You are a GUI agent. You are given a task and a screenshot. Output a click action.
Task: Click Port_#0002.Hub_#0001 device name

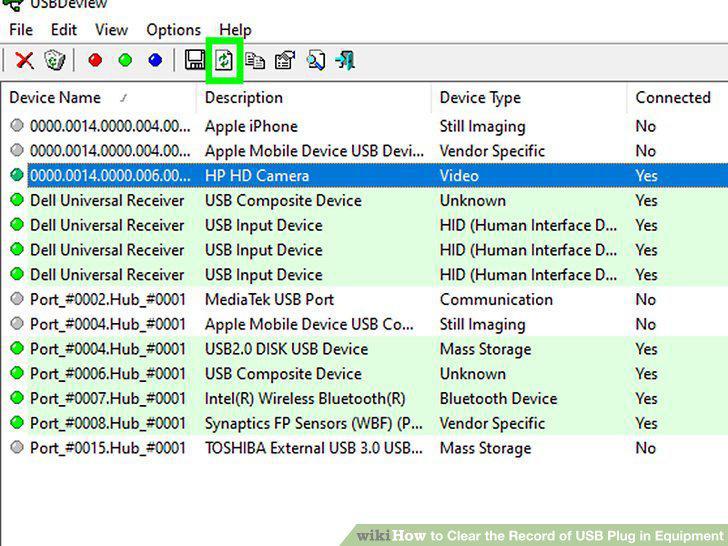pyautogui.click(x=108, y=299)
